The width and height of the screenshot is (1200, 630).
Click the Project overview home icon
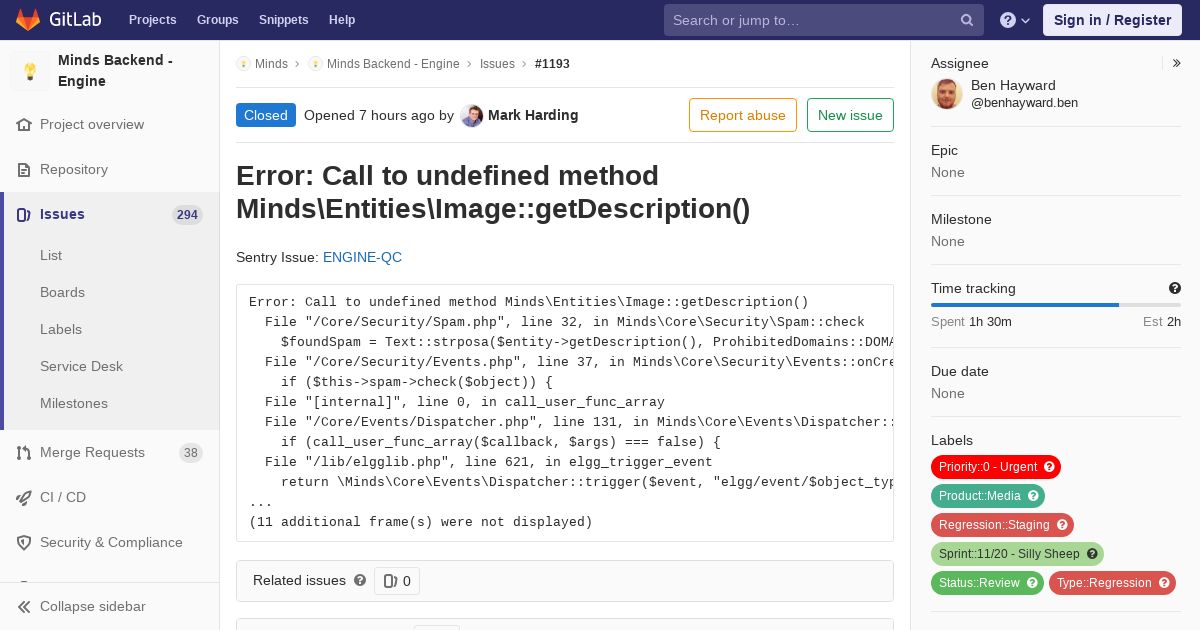(24, 125)
